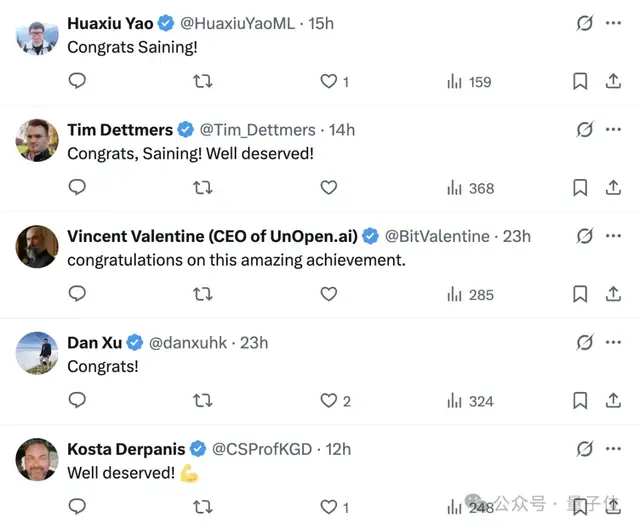Open Tim Dettmers' profile name link
This screenshot has height=529, width=640.
tap(120, 129)
